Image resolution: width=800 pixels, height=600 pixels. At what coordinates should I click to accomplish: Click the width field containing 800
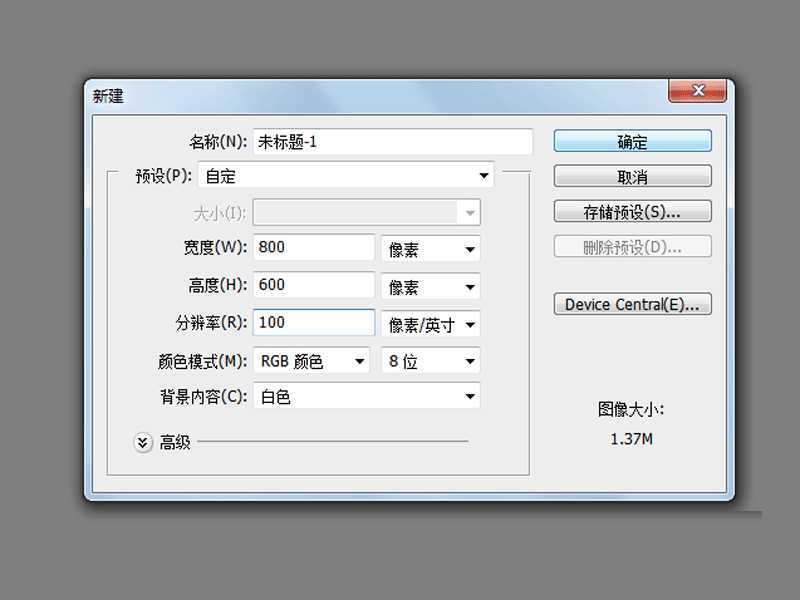point(313,247)
